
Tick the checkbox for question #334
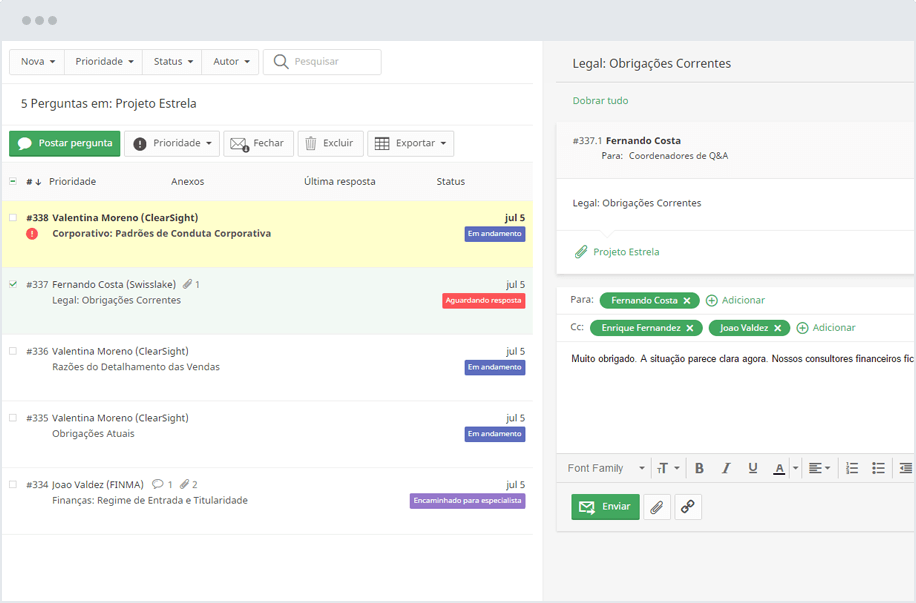[13, 484]
